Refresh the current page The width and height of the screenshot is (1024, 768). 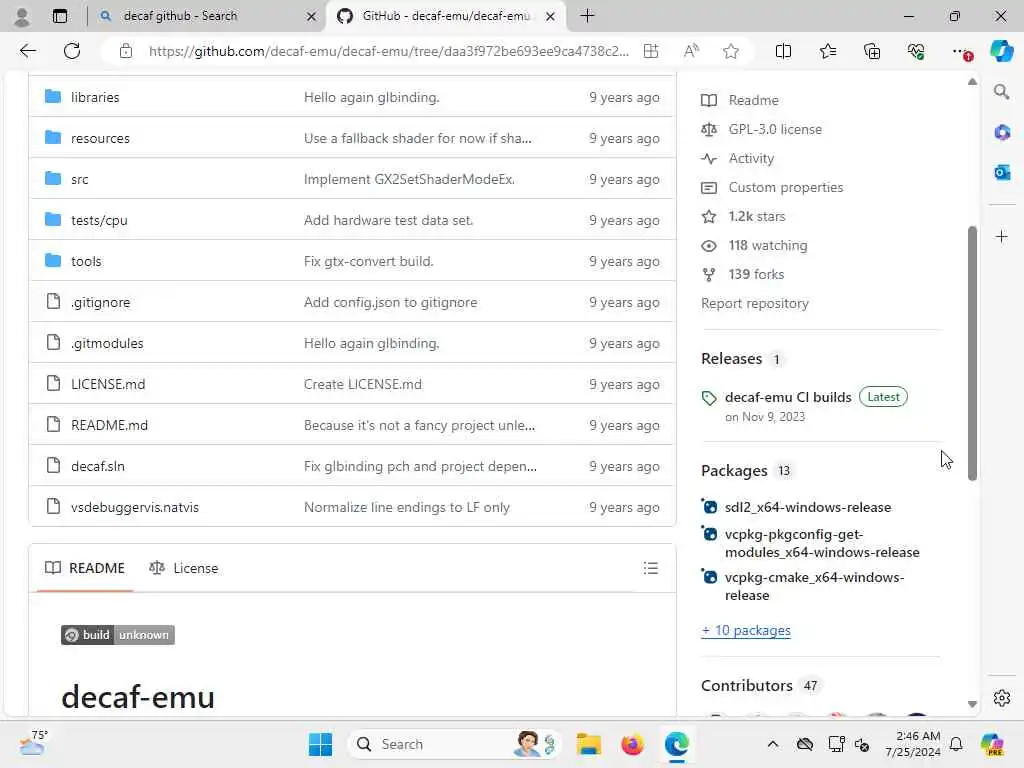(x=72, y=51)
